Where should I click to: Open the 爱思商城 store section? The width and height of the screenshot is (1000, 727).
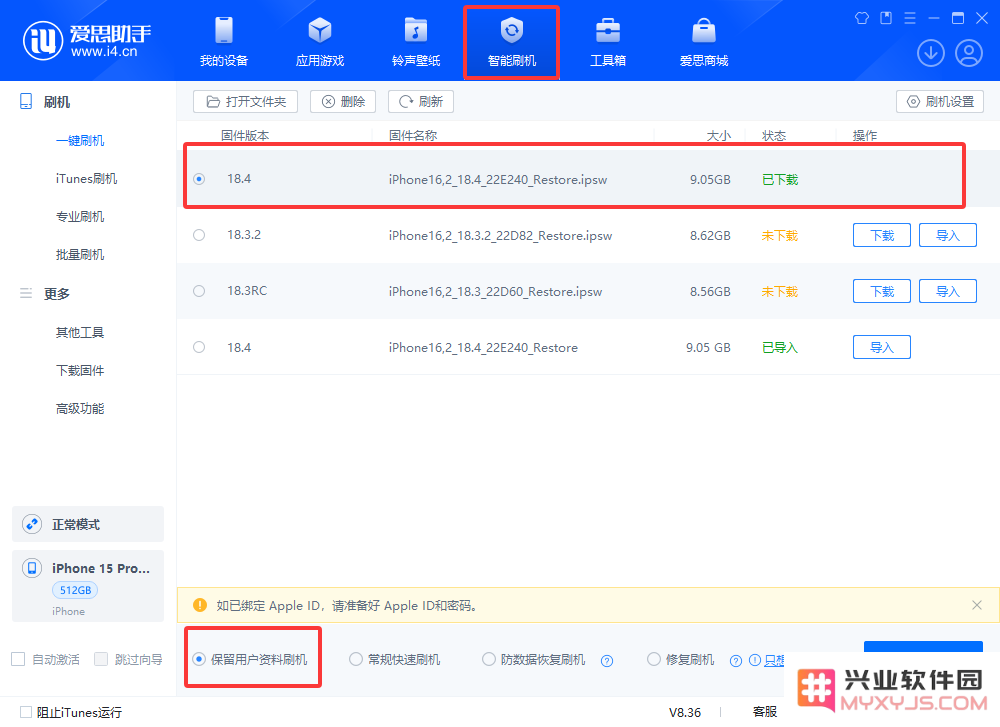click(x=703, y=42)
